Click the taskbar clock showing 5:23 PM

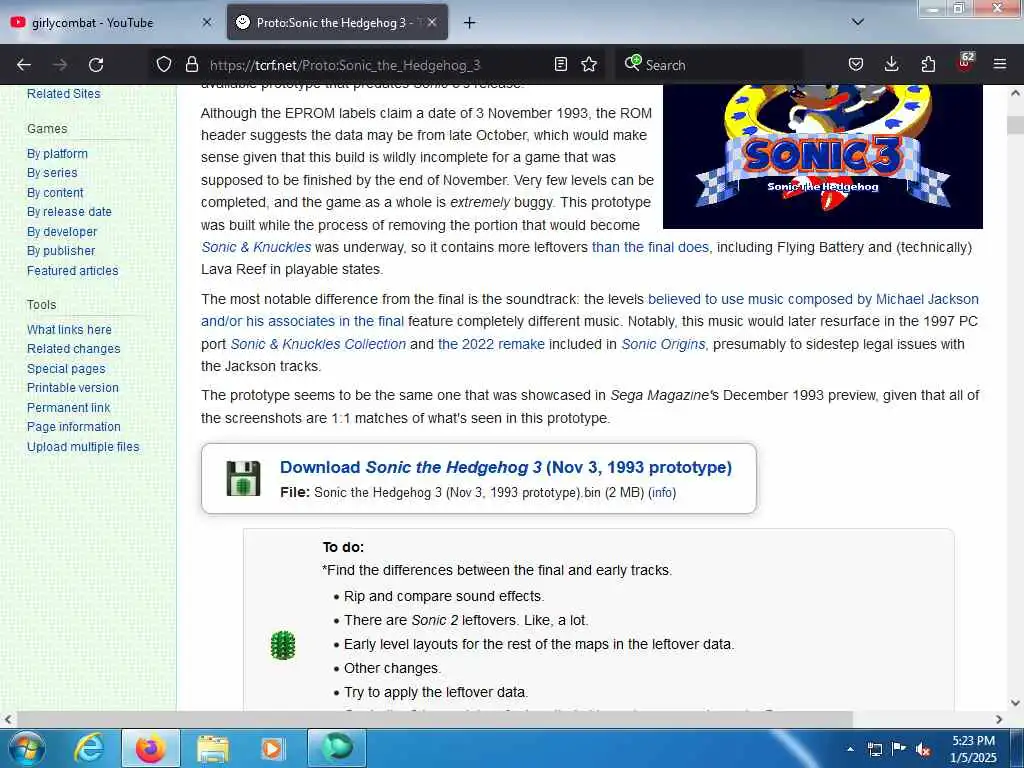tap(973, 749)
